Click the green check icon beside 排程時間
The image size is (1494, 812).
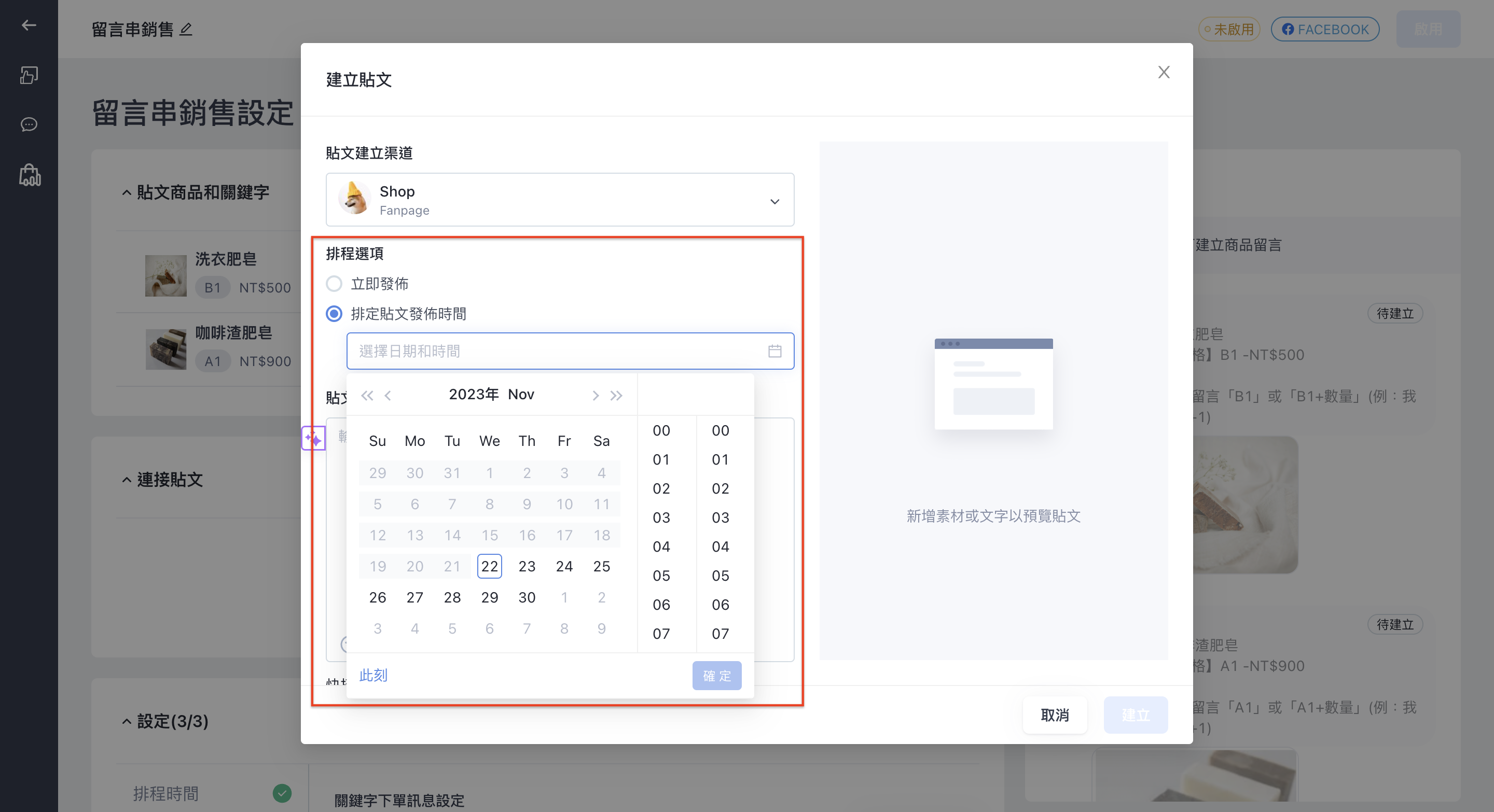coord(282,792)
